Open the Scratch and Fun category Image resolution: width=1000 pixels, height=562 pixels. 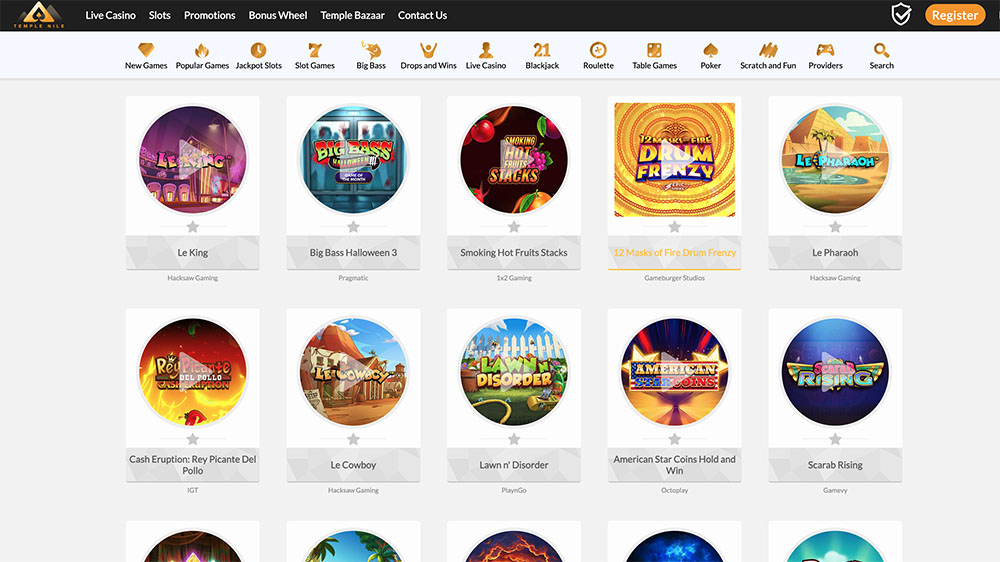768,56
